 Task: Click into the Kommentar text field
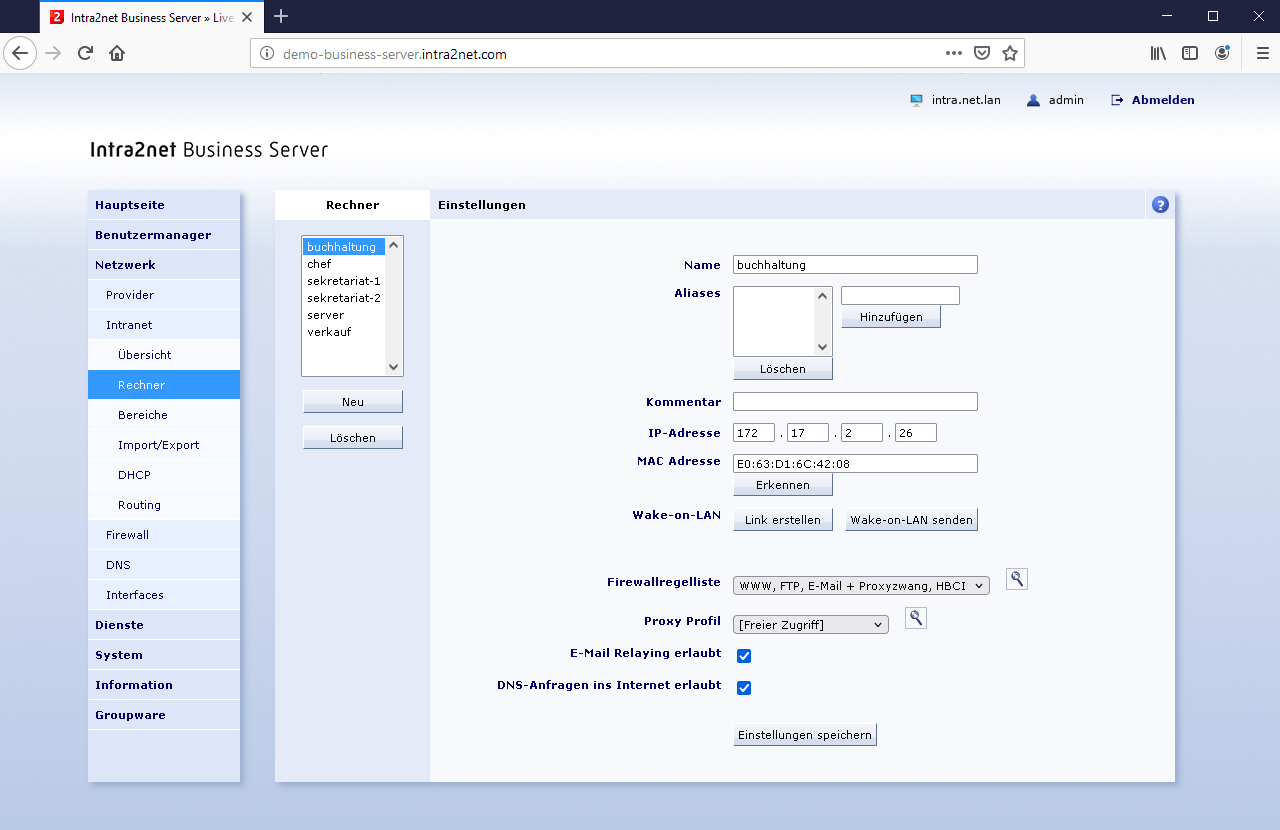click(854, 402)
